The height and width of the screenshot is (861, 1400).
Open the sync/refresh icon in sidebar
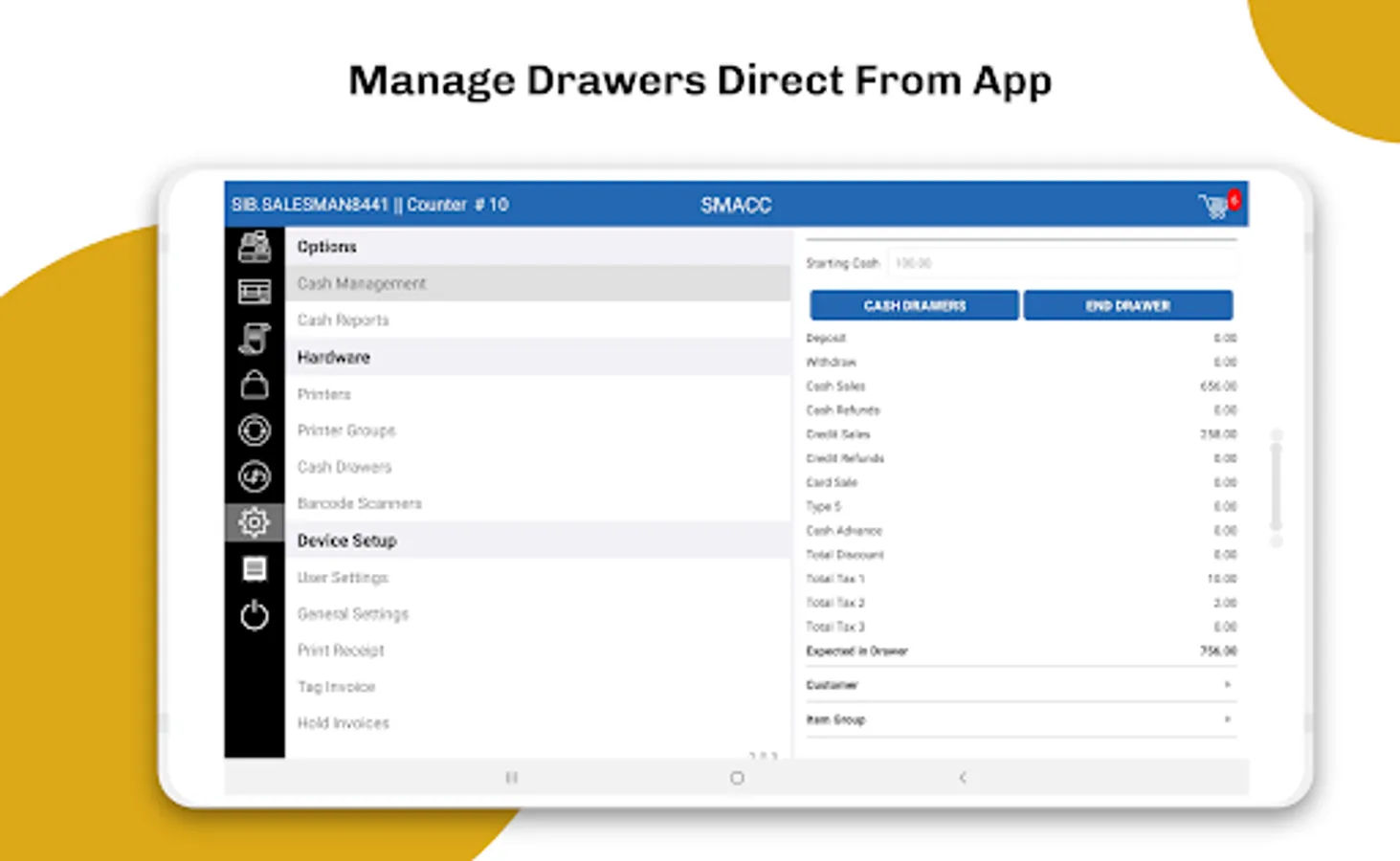click(254, 475)
